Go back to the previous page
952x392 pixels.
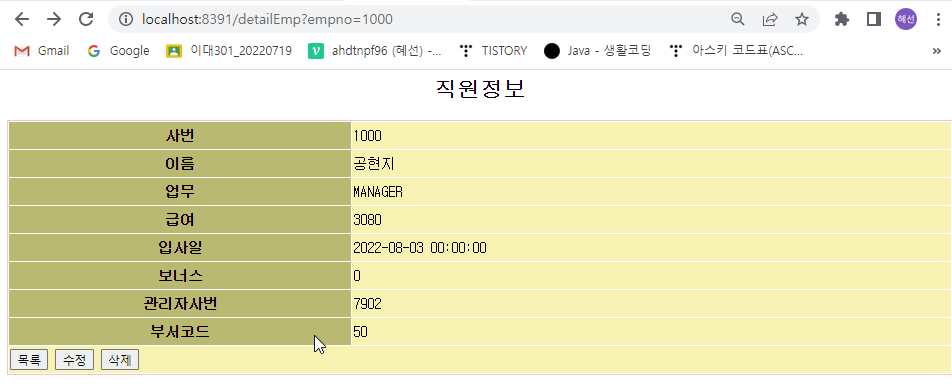22,19
